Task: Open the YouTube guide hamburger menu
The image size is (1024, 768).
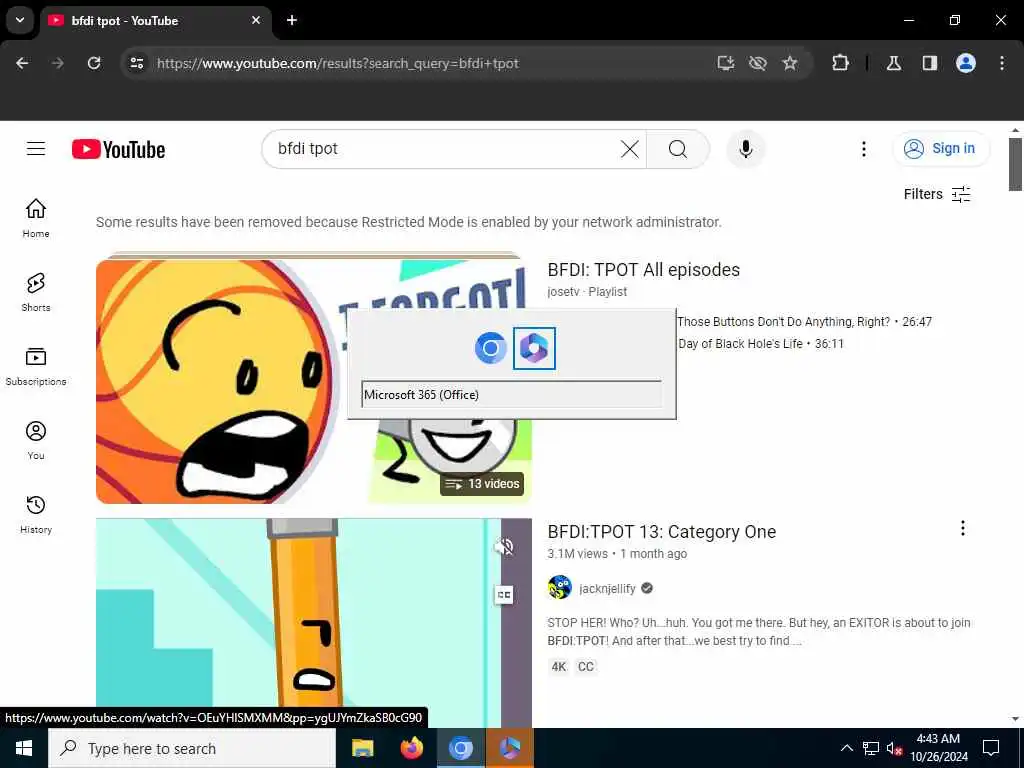Action: [36, 149]
